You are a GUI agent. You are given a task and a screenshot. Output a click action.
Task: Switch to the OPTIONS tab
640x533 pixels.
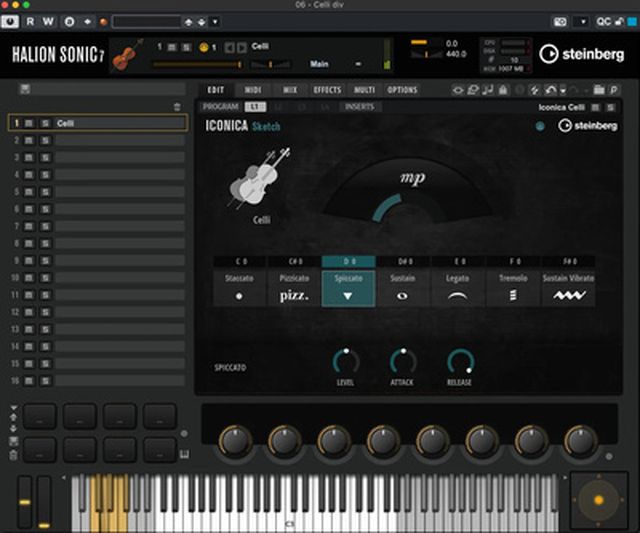point(402,90)
